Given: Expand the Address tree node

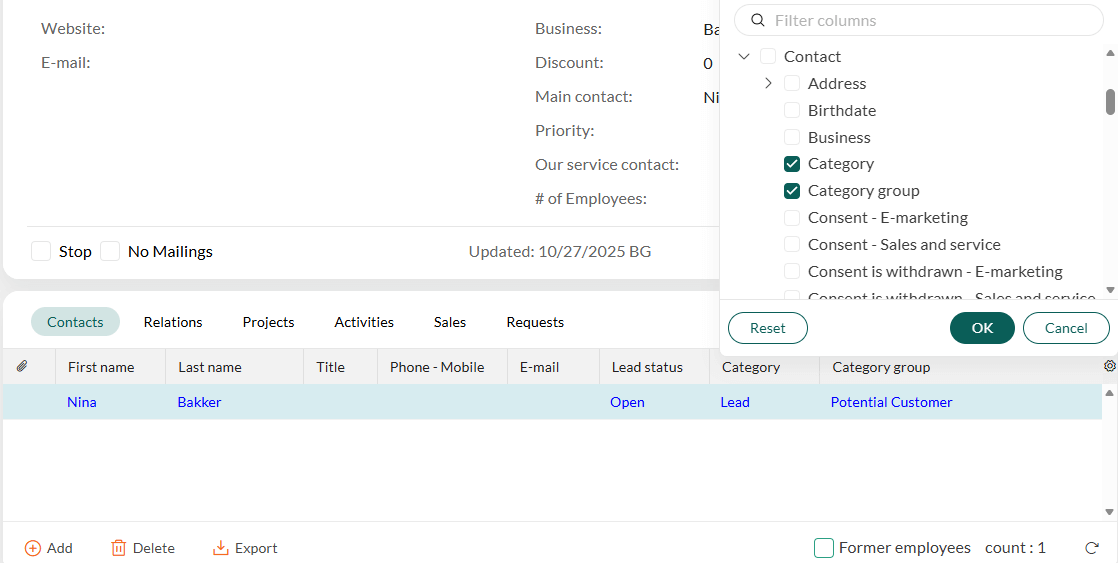Looking at the screenshot, I should click(x=768, y=83).
